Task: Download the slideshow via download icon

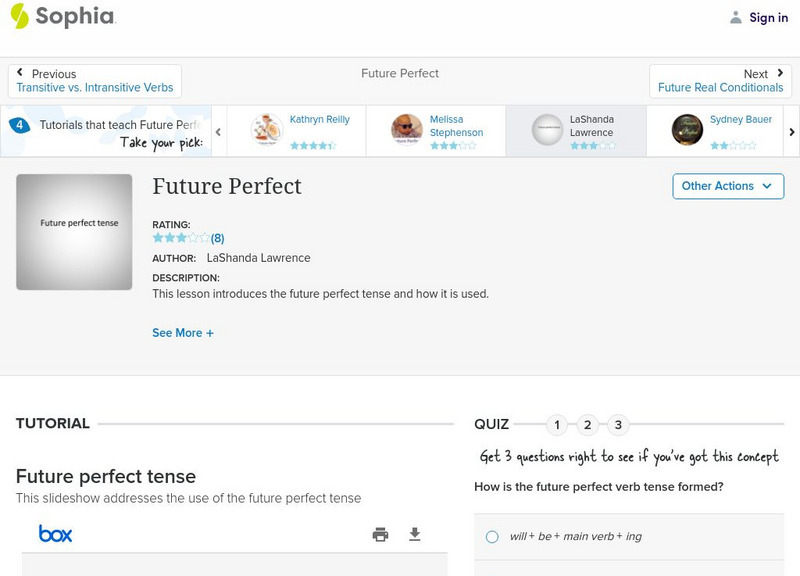Action: pos(415,534)
